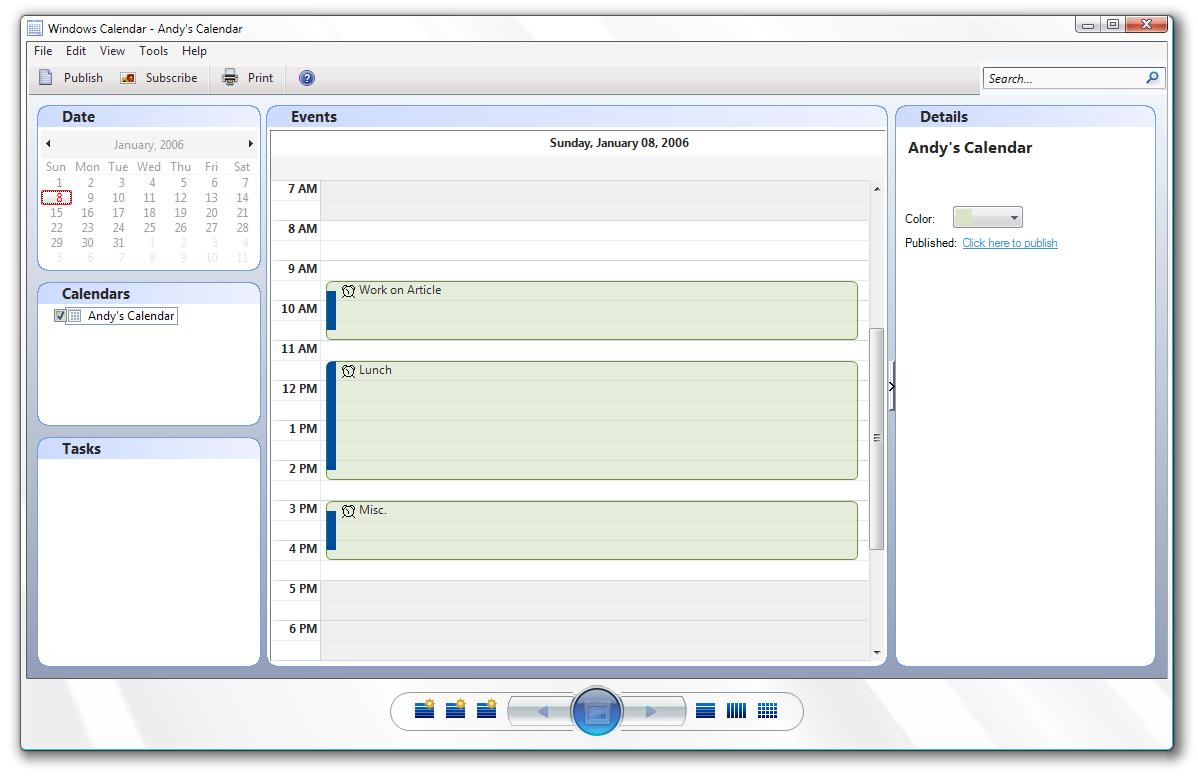Click the Subscribe toolbar button
Viewport: 1198px width, 779px height.
click(159, 78)
